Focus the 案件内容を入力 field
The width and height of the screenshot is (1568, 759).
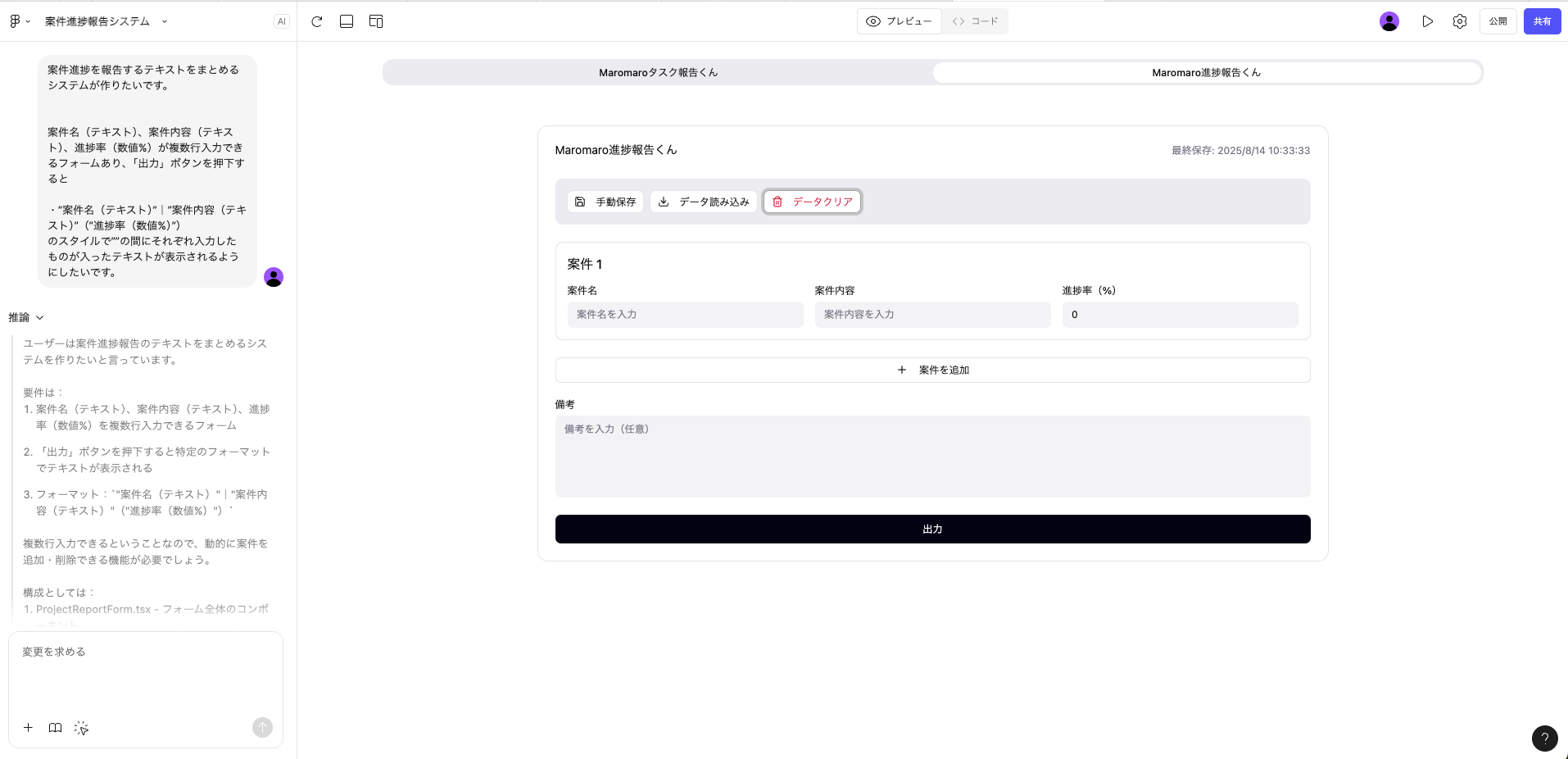[933, 315]
